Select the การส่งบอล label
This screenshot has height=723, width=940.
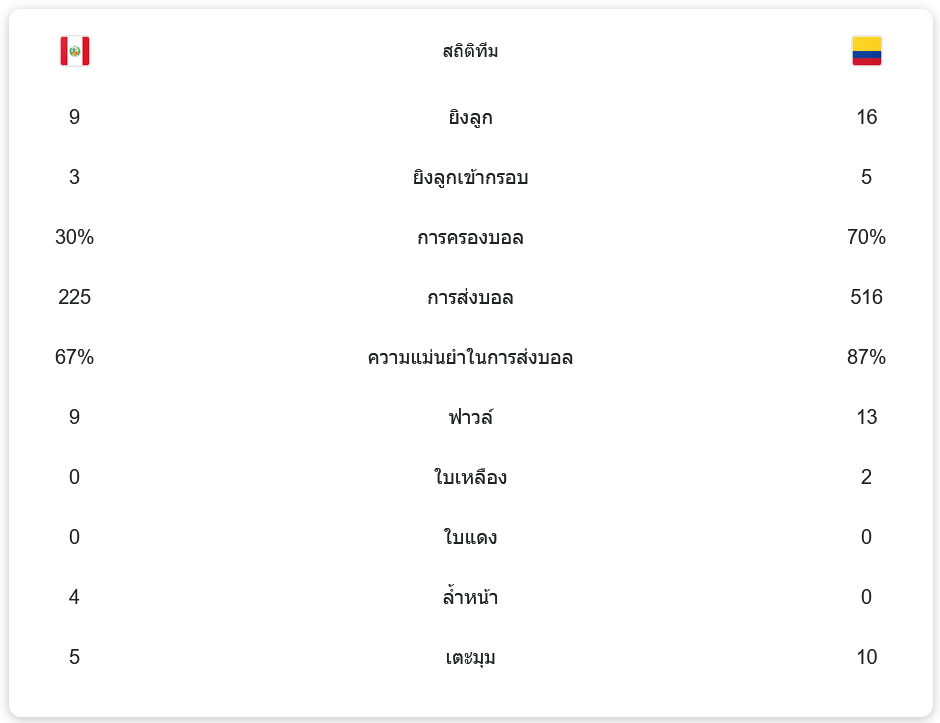(x=470, y=297)
